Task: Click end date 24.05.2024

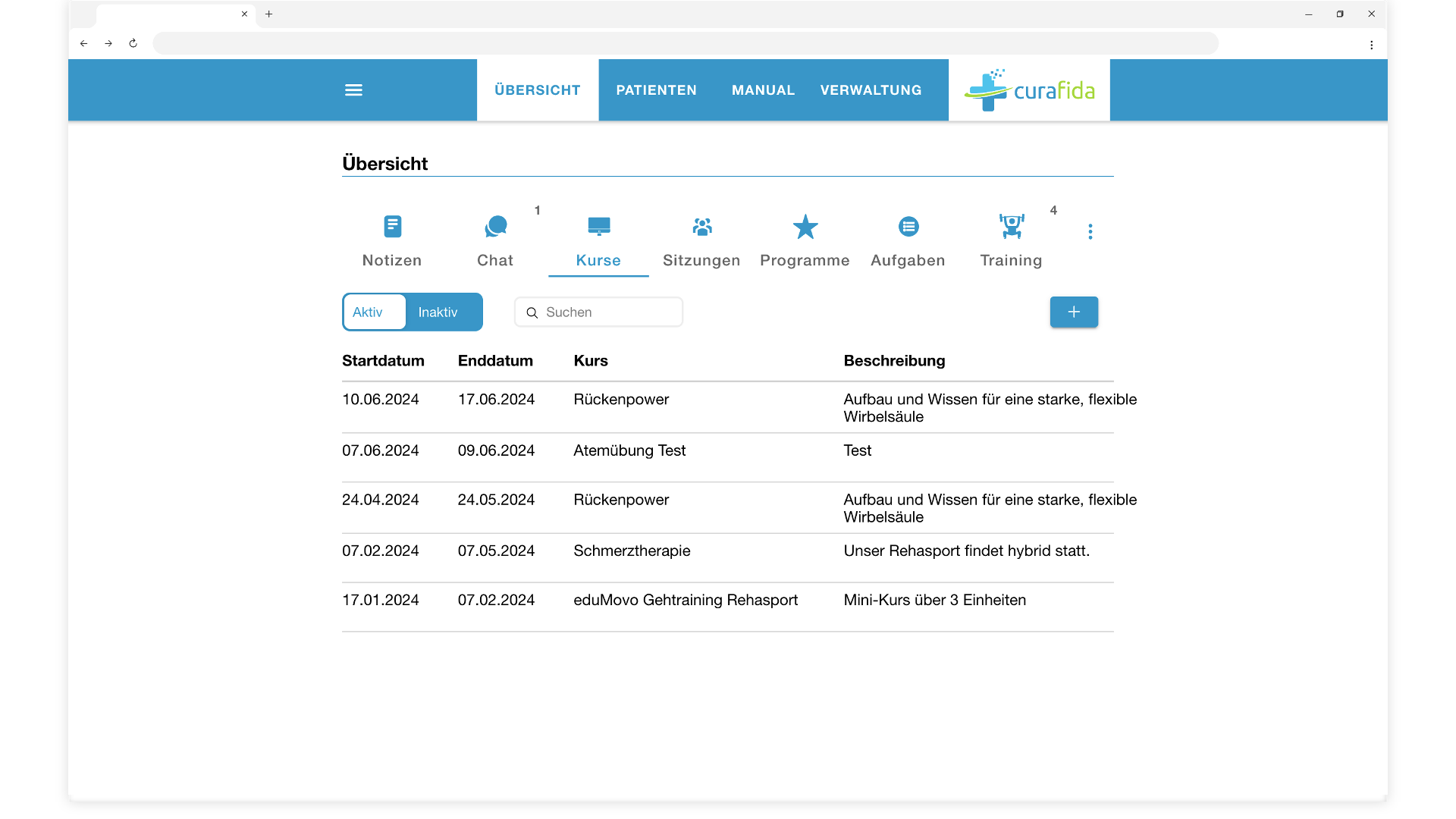Action: [x=496, y=500]
